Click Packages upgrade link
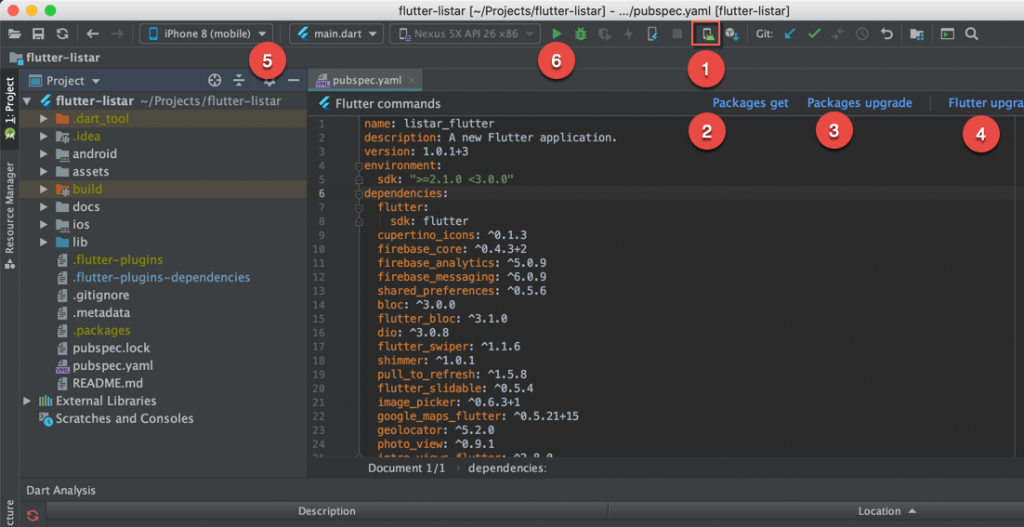 click(x=859, y=103)
